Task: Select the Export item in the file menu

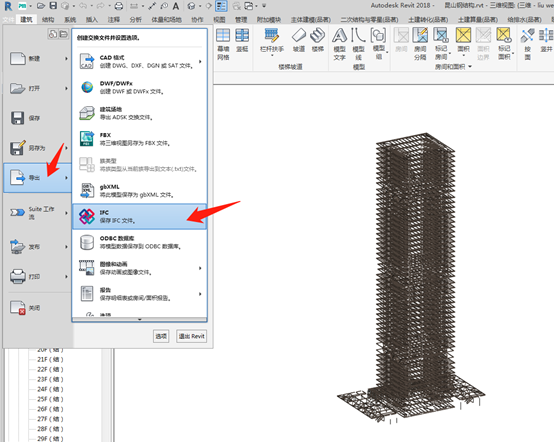Action: coord(37,178)
